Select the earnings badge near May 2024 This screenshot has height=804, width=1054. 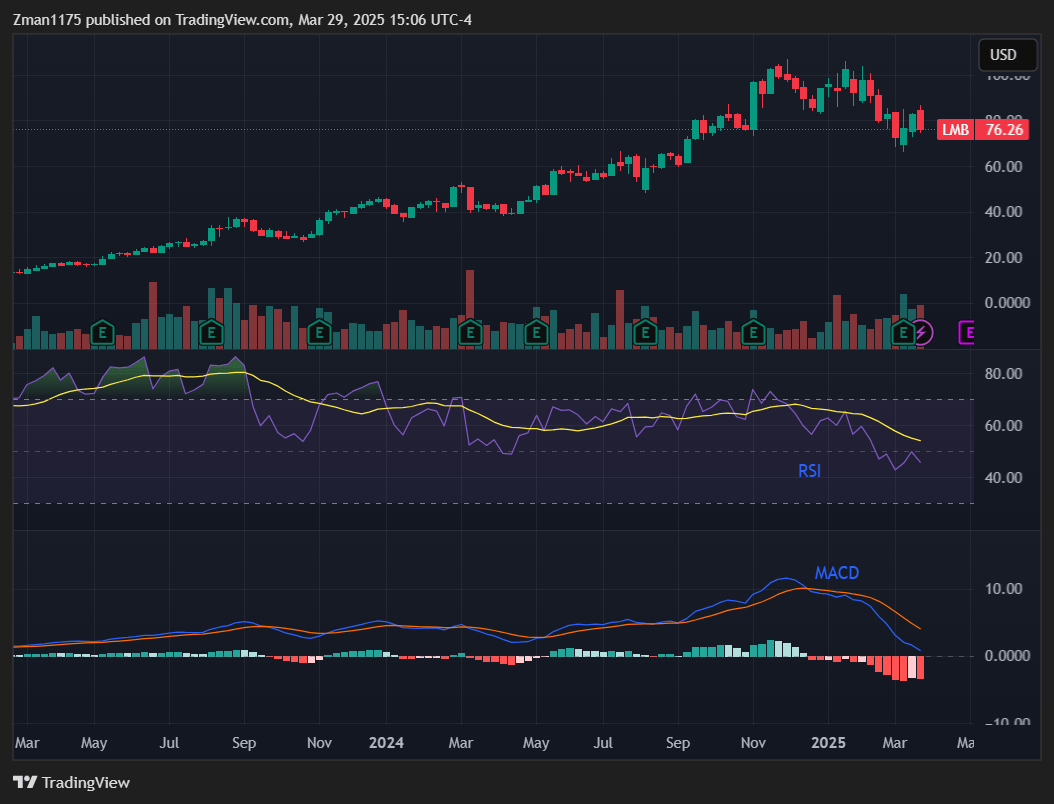click(x=538, y=331)
